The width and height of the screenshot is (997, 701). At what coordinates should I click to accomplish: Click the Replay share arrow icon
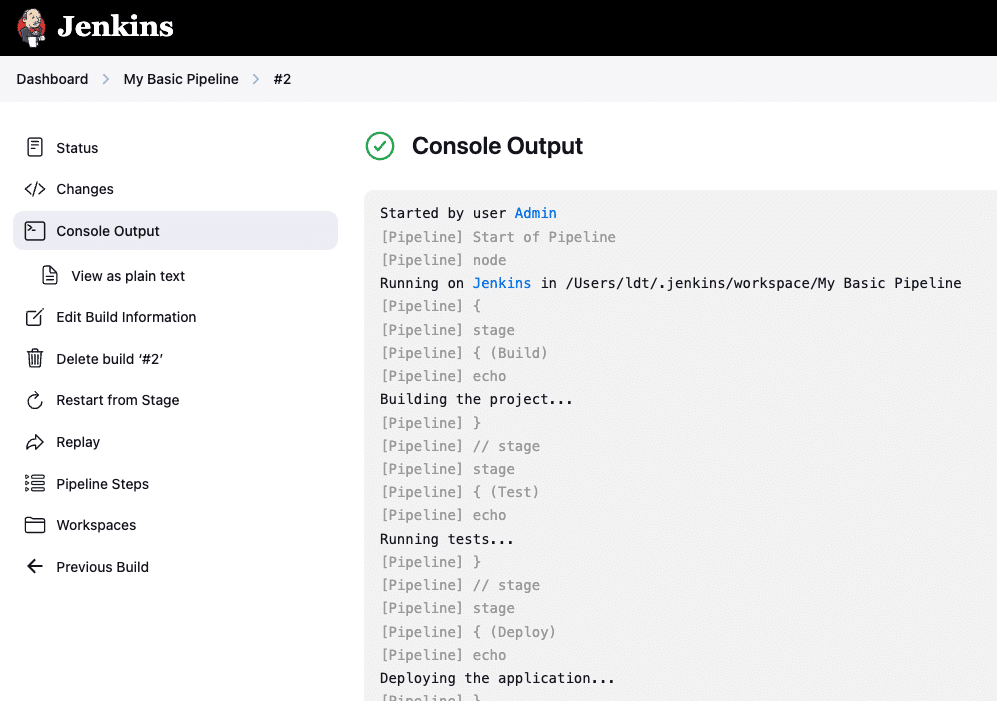(x=35, y=442)
